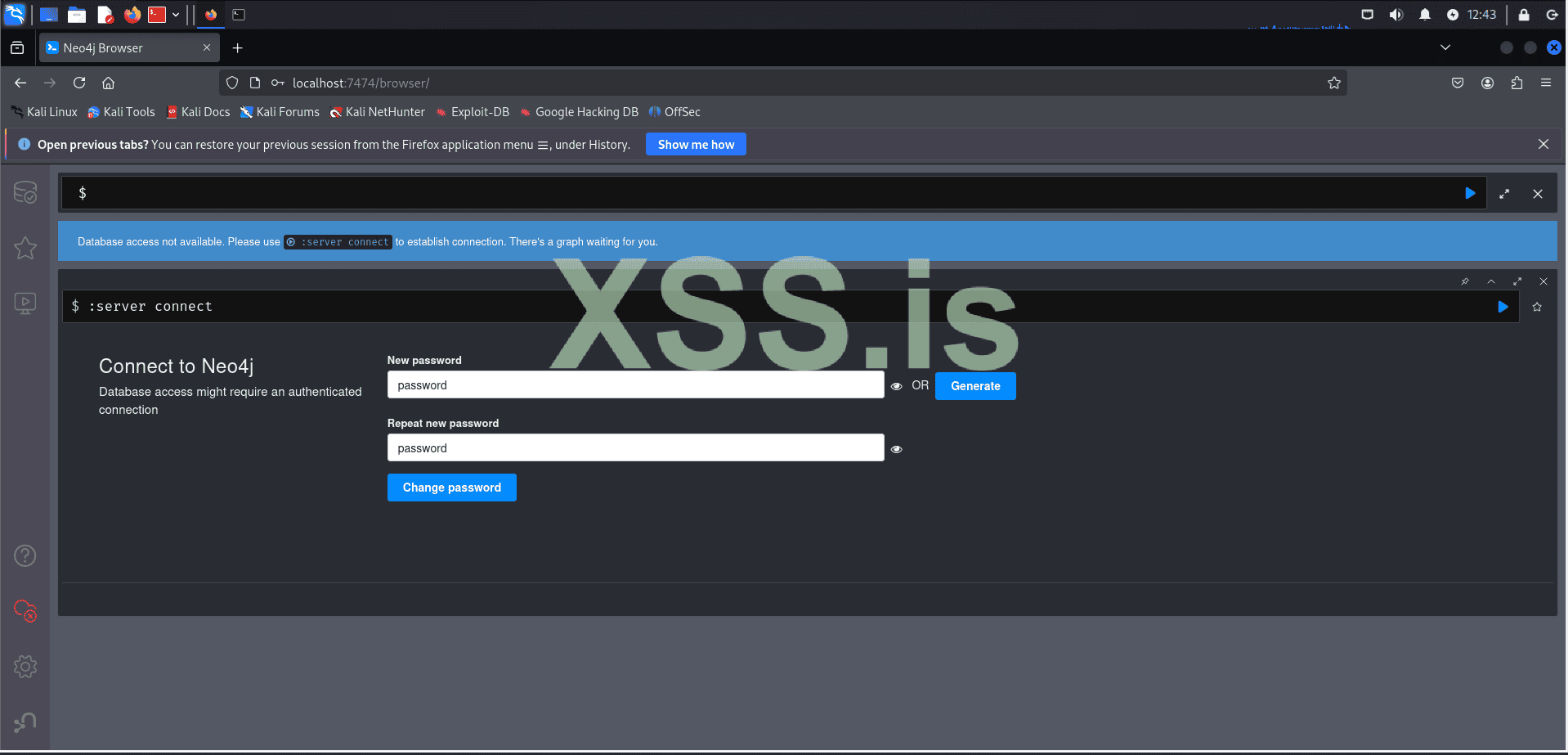Image resolution: width=1568 pixels, height=755 pixels.
Task: Open Firefox account icon
Action: pos(1487,83)
